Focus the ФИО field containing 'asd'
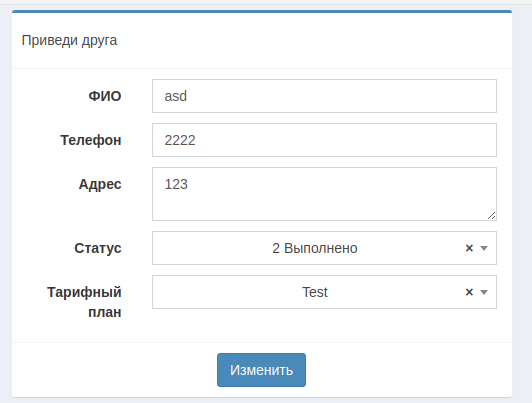The width and height of the screenshot is (532, 403). (x=324, y=96)
